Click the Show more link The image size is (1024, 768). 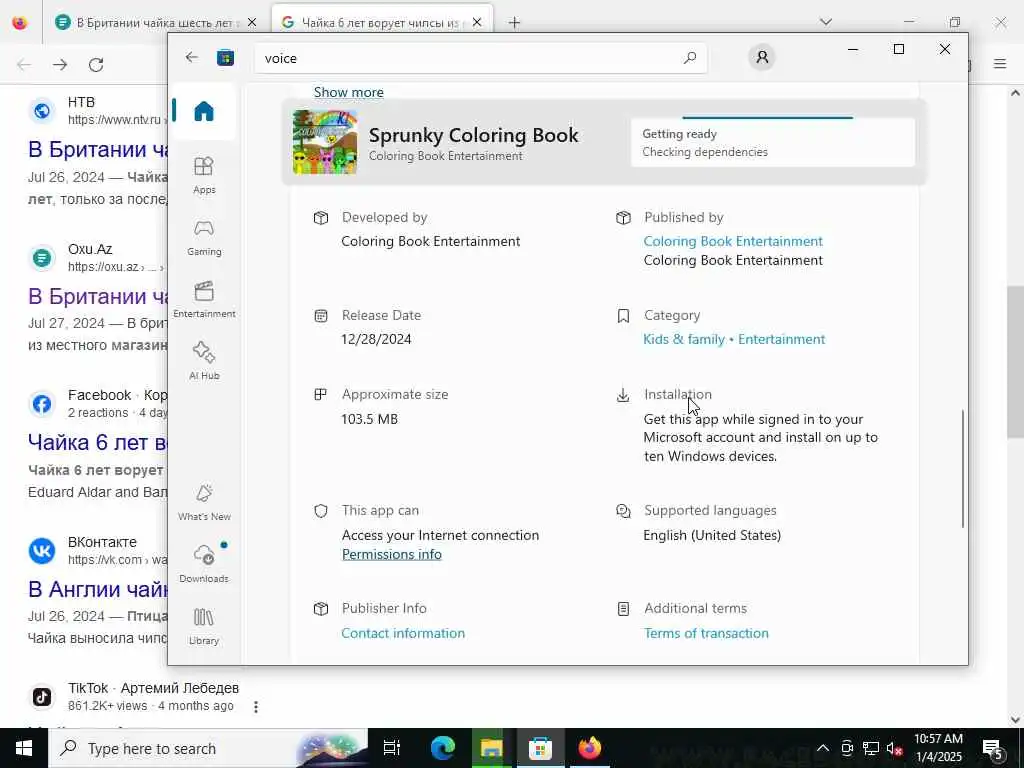[x=349, y=92]
